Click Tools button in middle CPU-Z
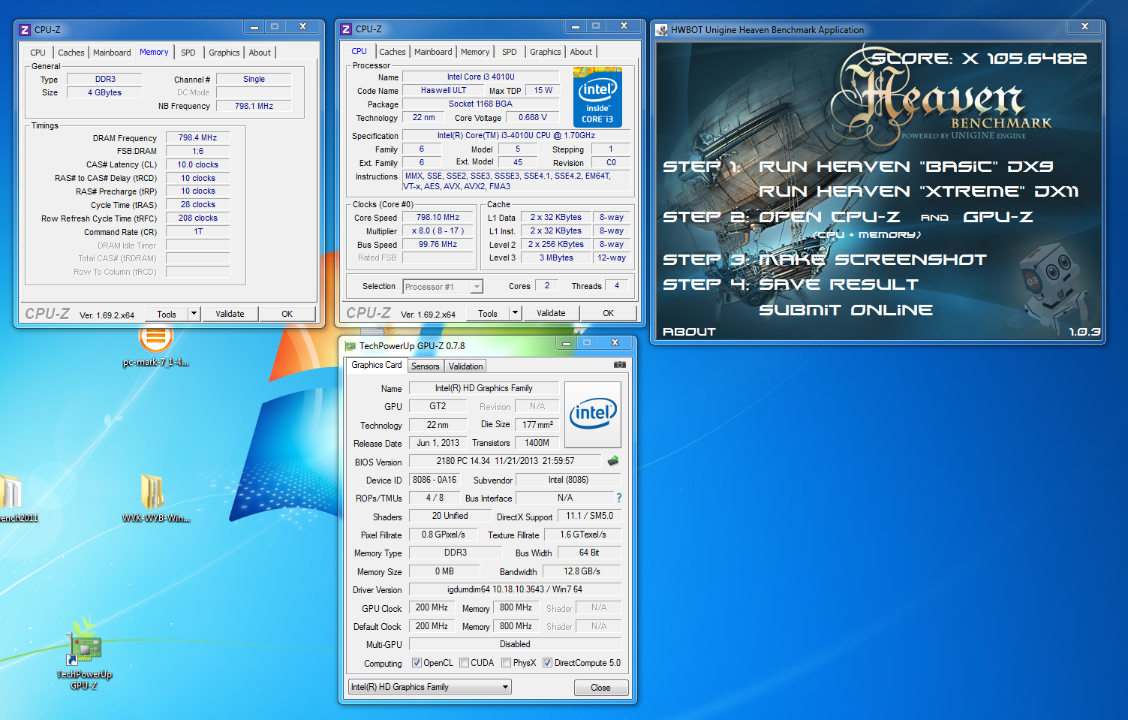The height and width of the screenshot is (720, 1128). point(488,313)
